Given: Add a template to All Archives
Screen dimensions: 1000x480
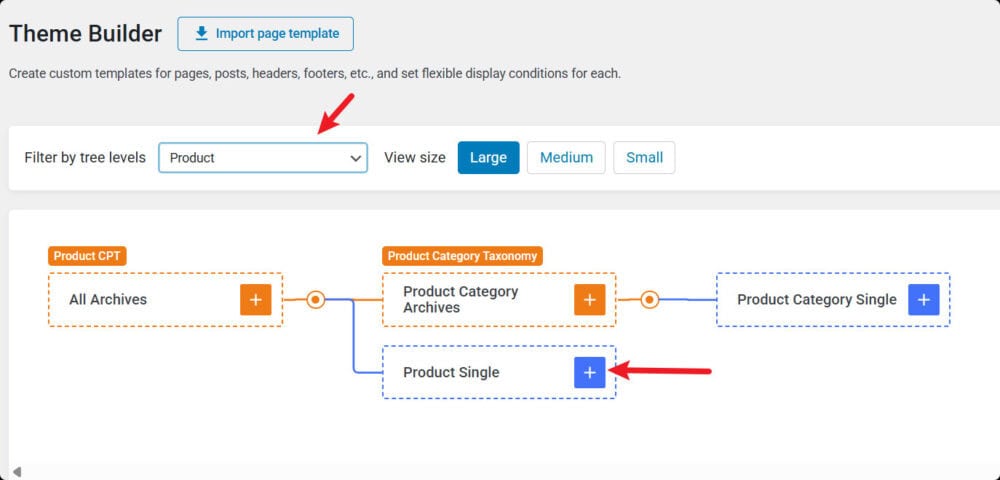Looking at the screenshot, I should (256, 300).
